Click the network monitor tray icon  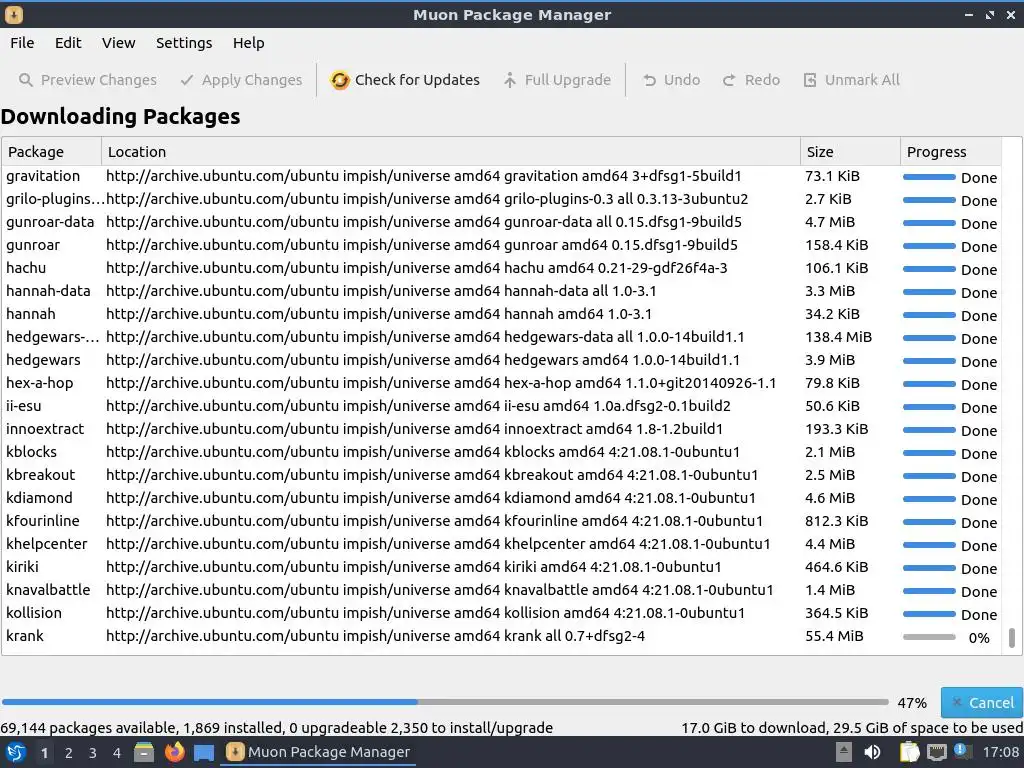tap(936, 752)
